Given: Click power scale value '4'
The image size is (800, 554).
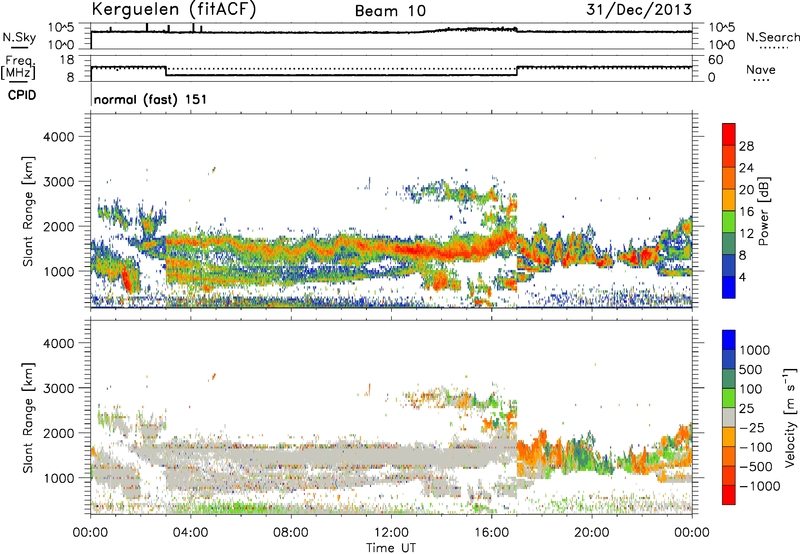Looking at the screenshot, I should [x=743, y=277].
